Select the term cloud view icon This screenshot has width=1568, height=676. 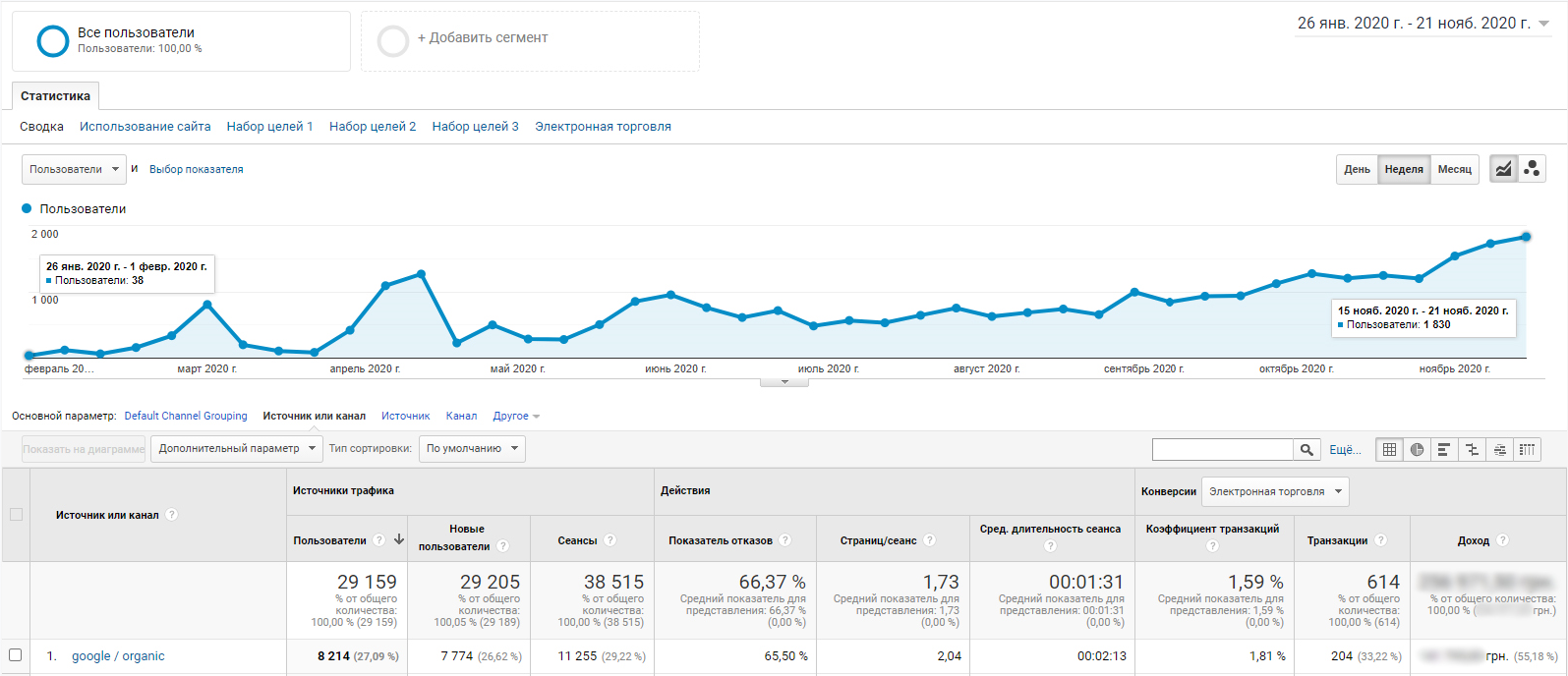[x=1499, y=449]
